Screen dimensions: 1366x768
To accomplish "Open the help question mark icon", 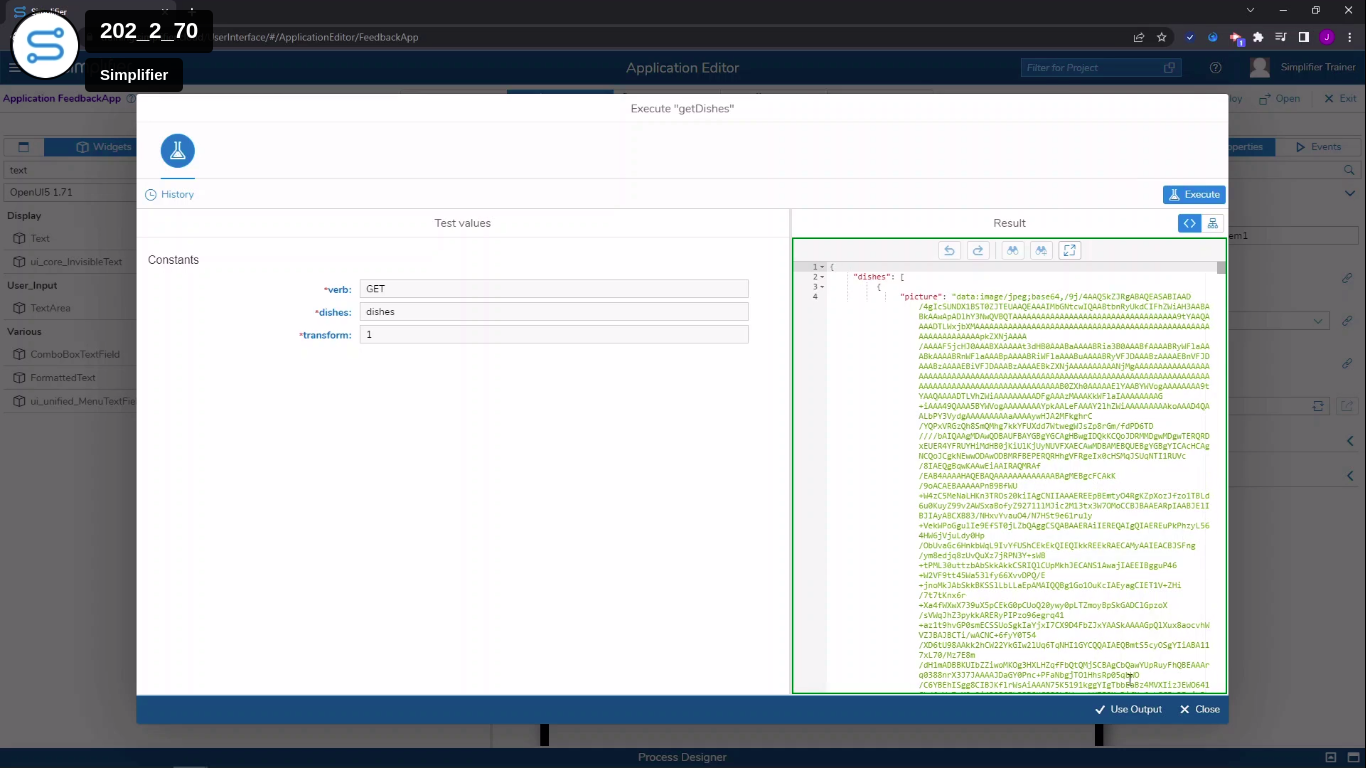I will (x=1215, y=68).
